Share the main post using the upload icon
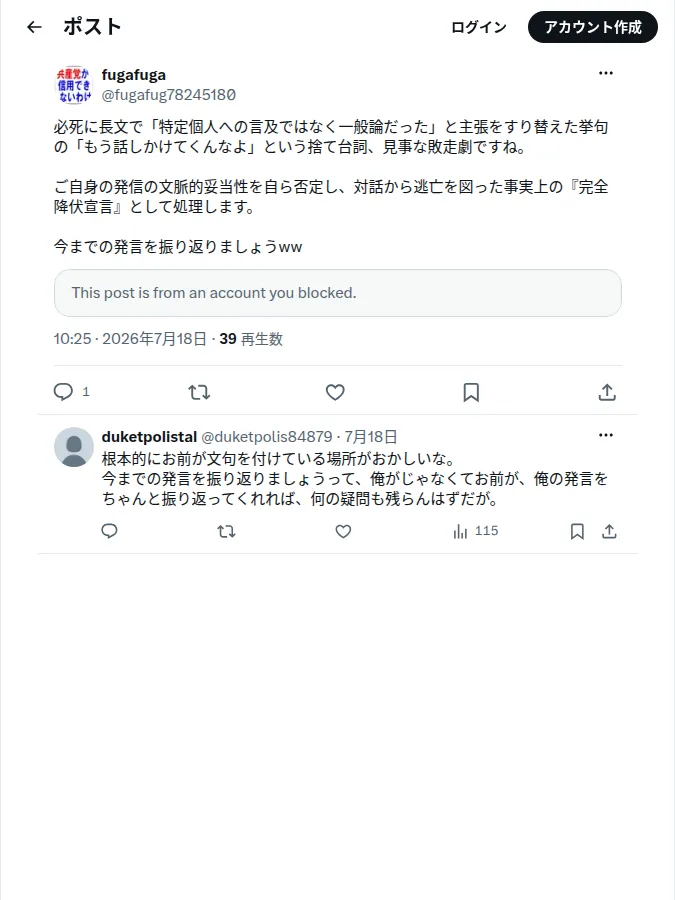 [x=607, y=393]
